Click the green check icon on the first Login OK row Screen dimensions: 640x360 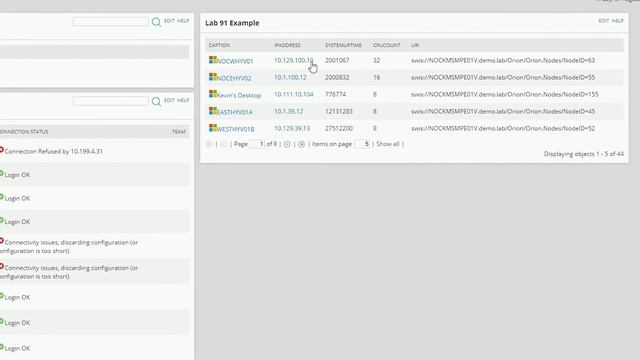[x=1, y=174]
